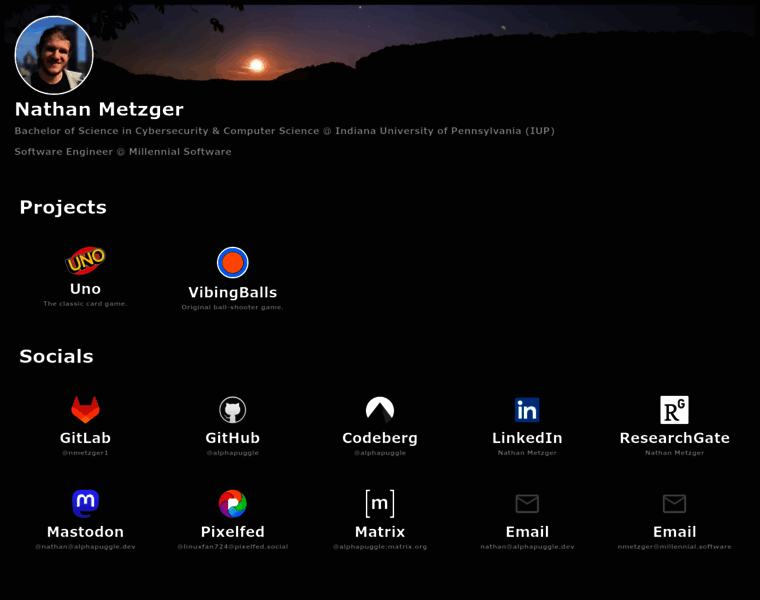Image resolution: width=760 pixels, height=600 pixels.
Task: Open the VibingBalls orange ball icon
Action: click(x=232, y=263)
